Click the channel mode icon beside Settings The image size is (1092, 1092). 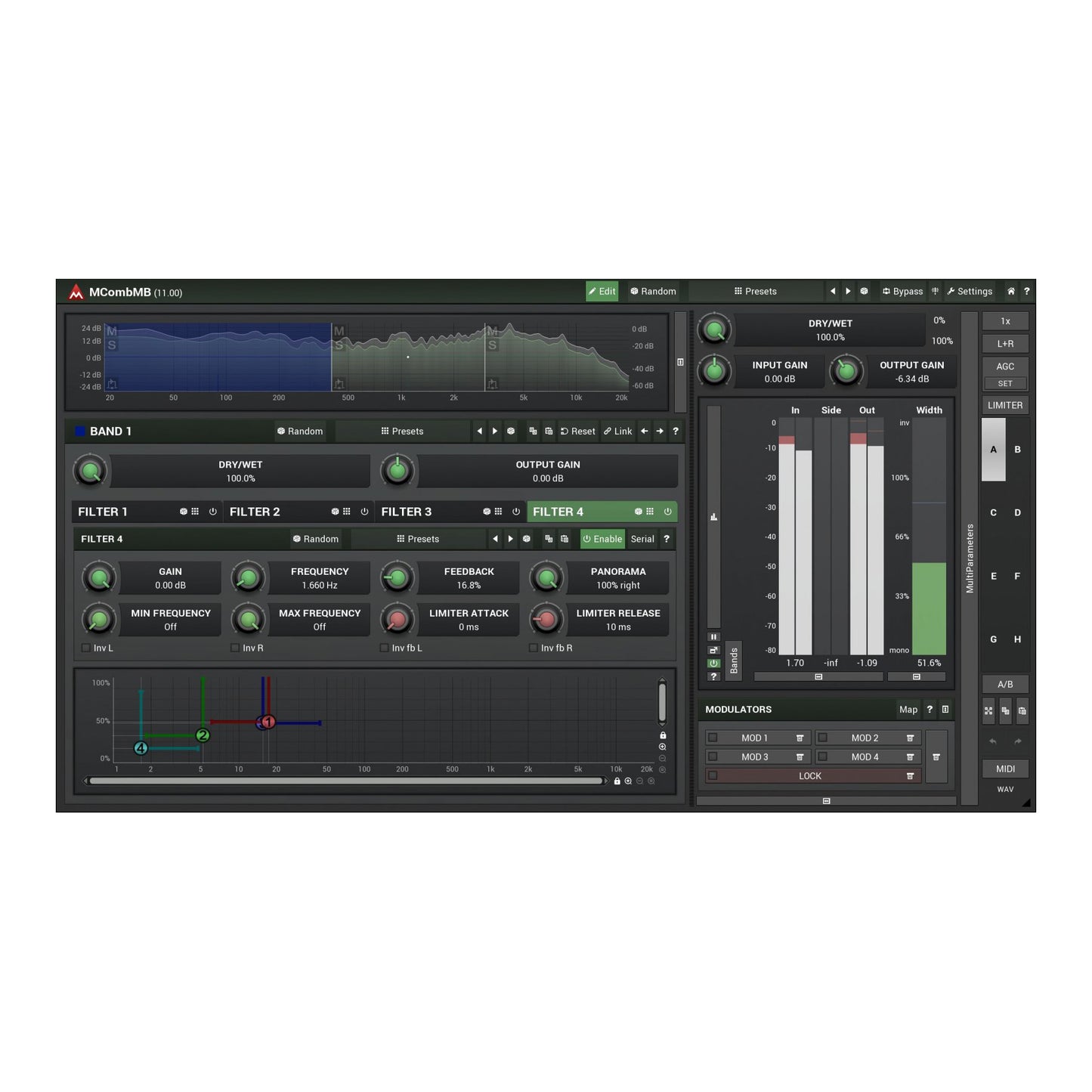coord(935,291)
